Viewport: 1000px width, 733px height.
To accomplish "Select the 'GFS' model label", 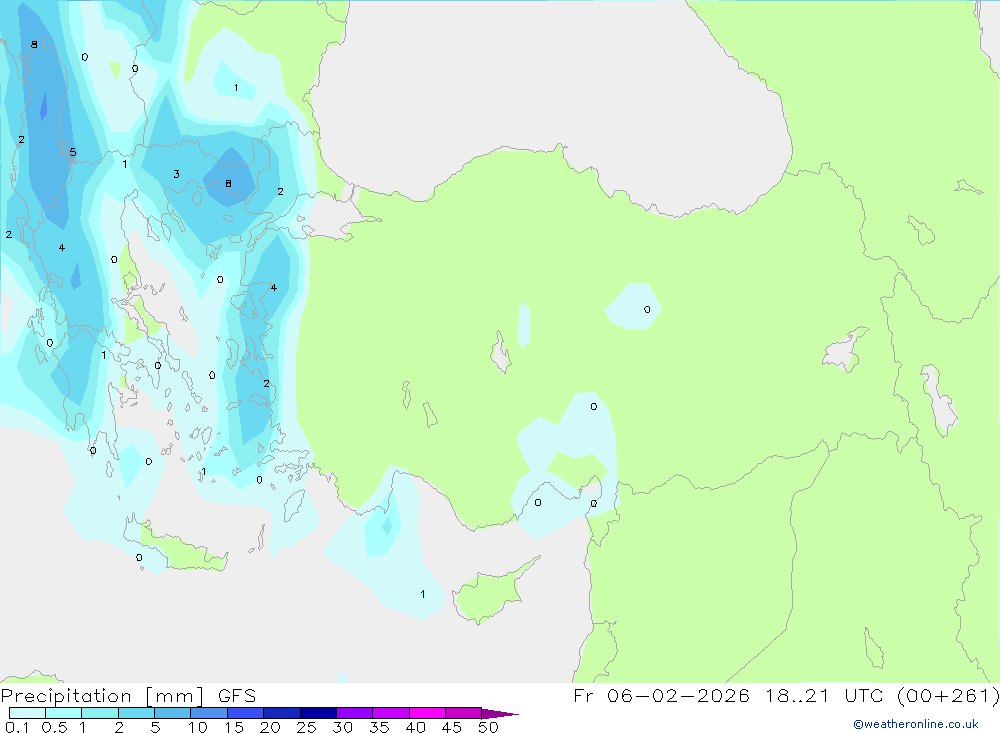I will (237, 695).
